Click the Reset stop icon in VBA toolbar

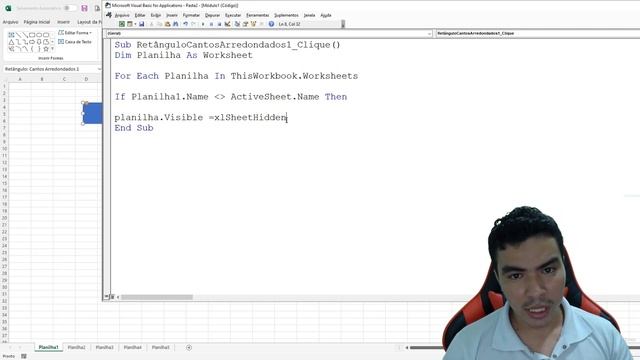click(x=219, y=24)
